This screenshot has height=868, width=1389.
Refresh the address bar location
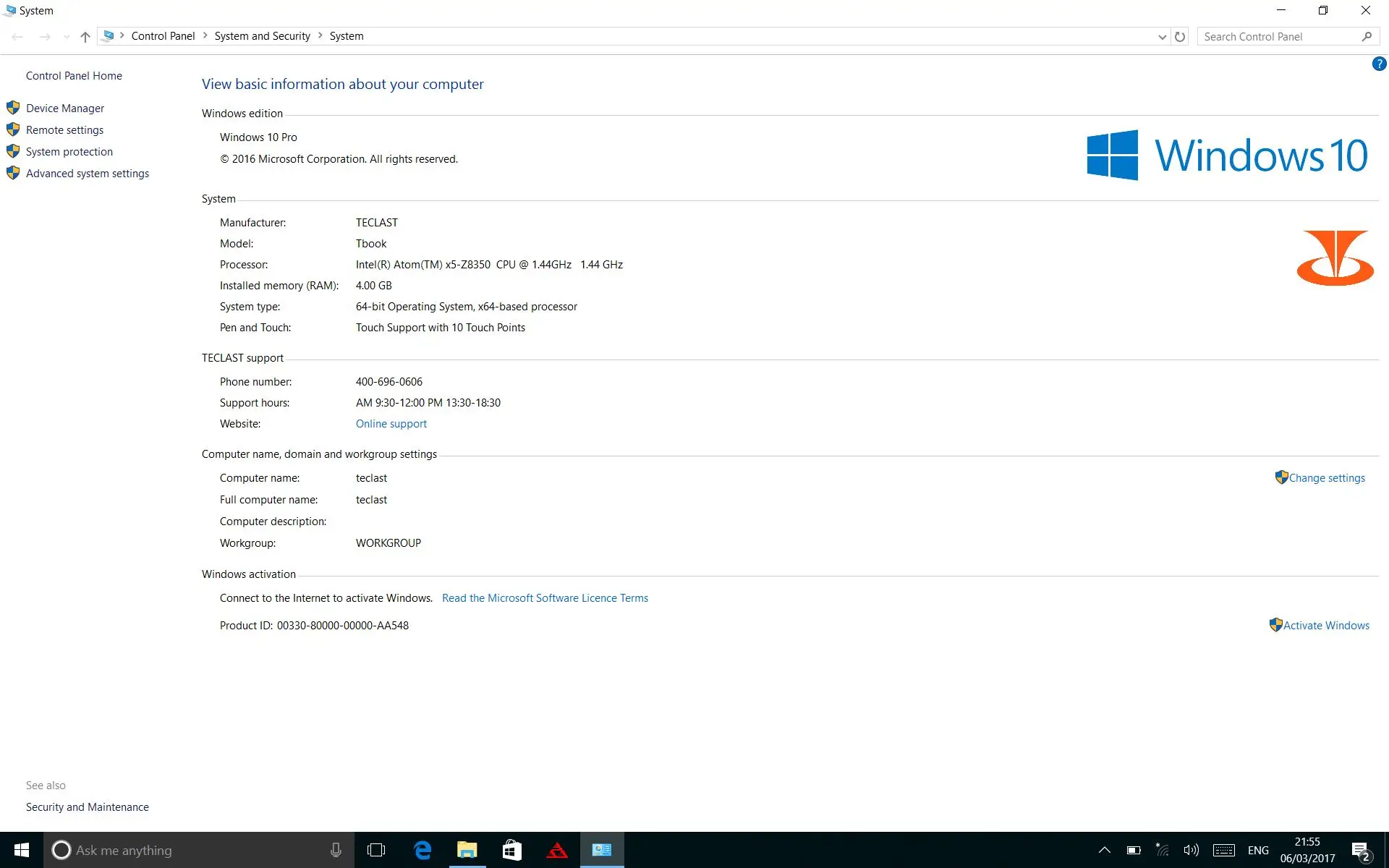coord(1180,37)
